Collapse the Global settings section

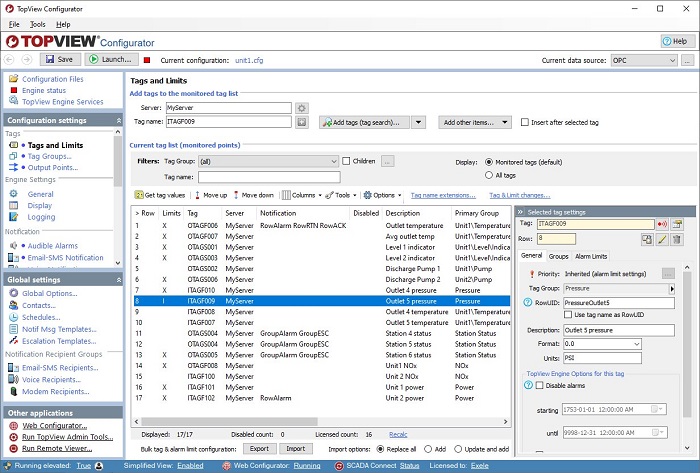click(x=119, y=280)
